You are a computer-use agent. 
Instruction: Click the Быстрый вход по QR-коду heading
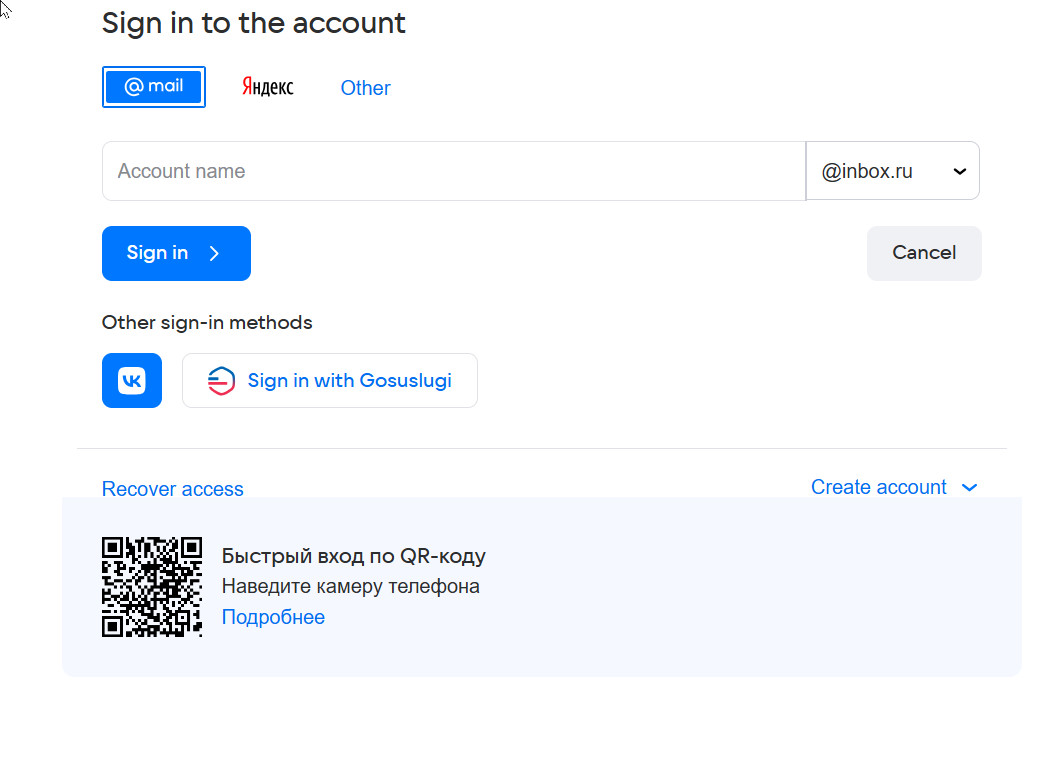click(354, 556)
